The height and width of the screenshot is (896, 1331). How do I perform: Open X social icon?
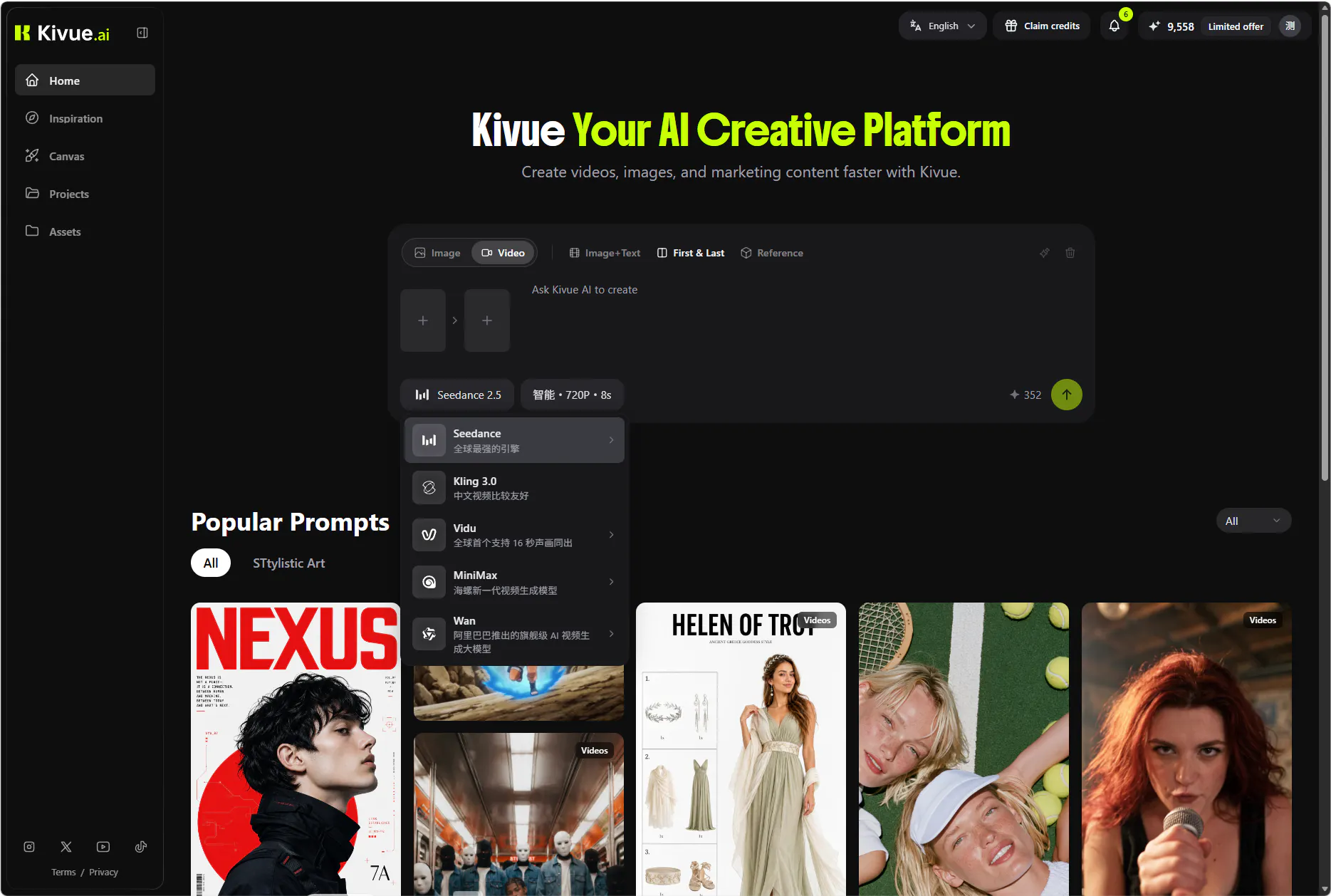tap(66, 847)
